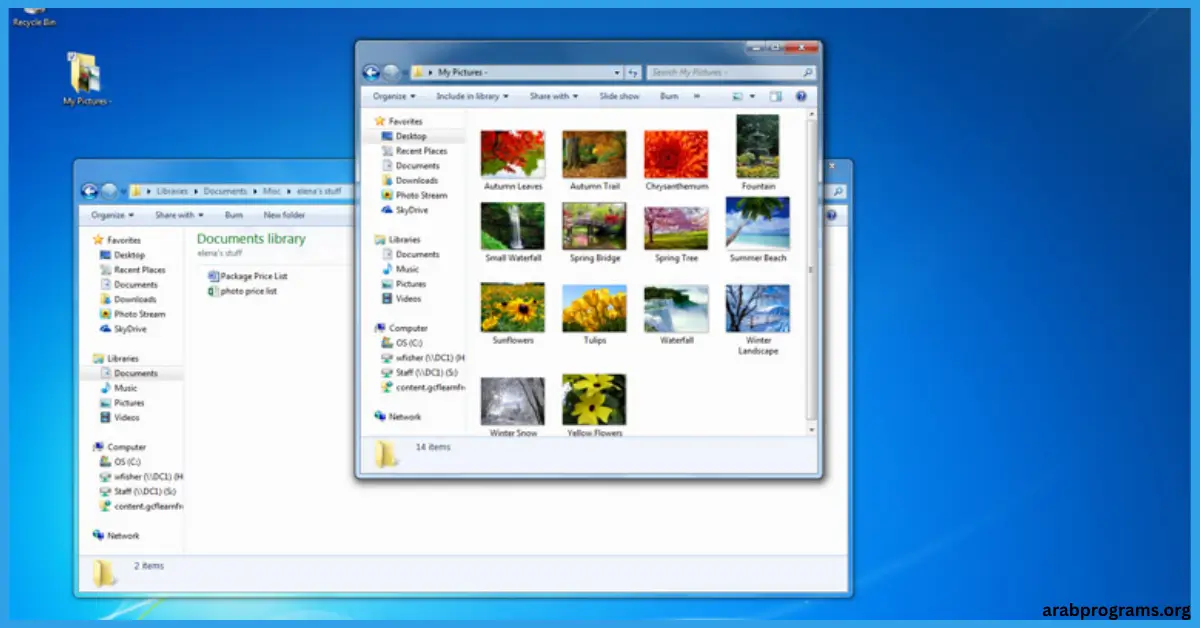Viewport: 1200px width, 628px height.
Task: Select Staff (\\DC1) (S:) in Documents window
Action: pos(138,491)
